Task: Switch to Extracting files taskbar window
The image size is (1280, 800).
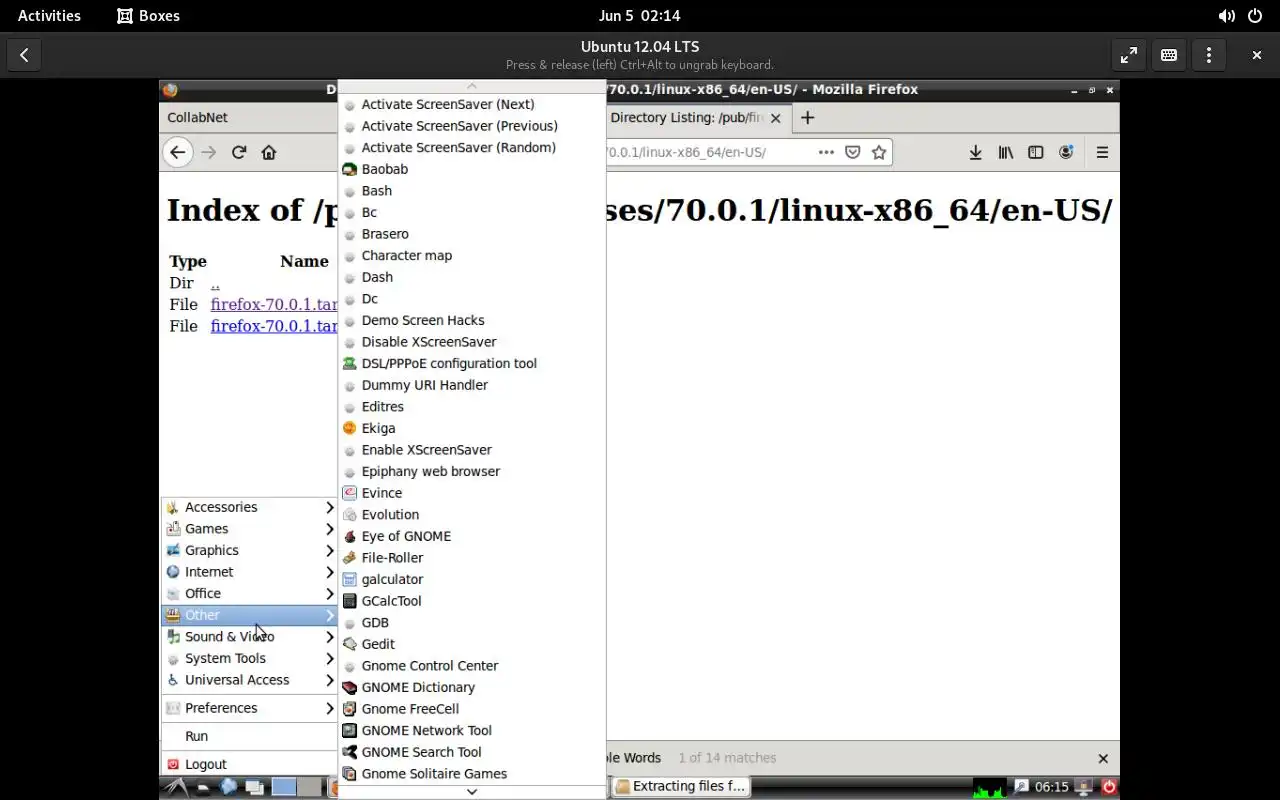Action: click(680, 787)
